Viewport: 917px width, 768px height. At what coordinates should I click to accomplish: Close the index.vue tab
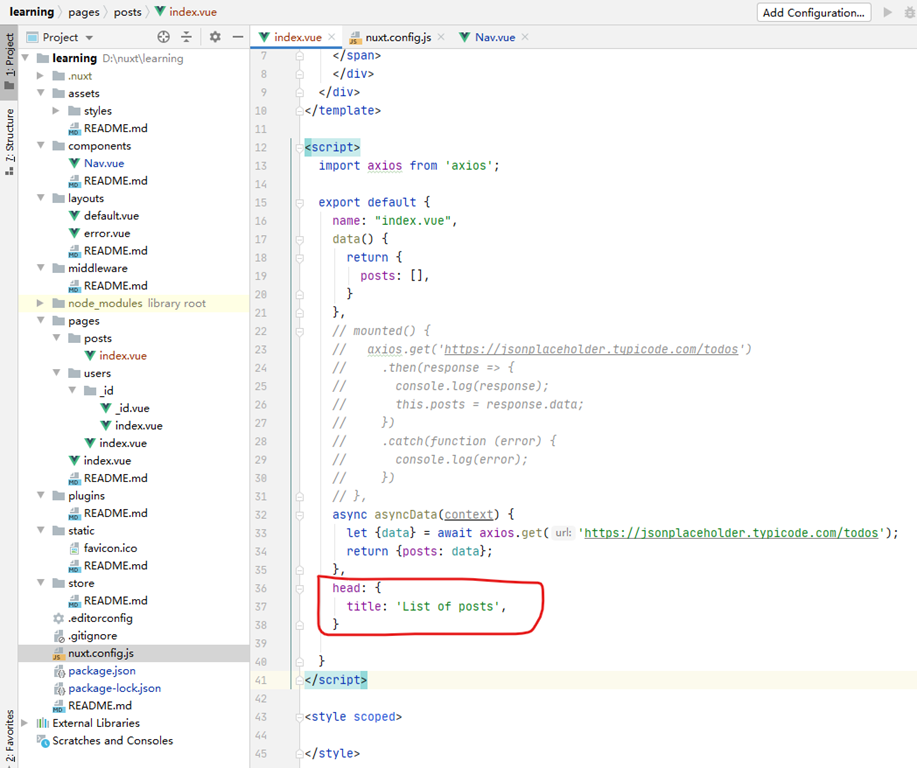(332, 37)
